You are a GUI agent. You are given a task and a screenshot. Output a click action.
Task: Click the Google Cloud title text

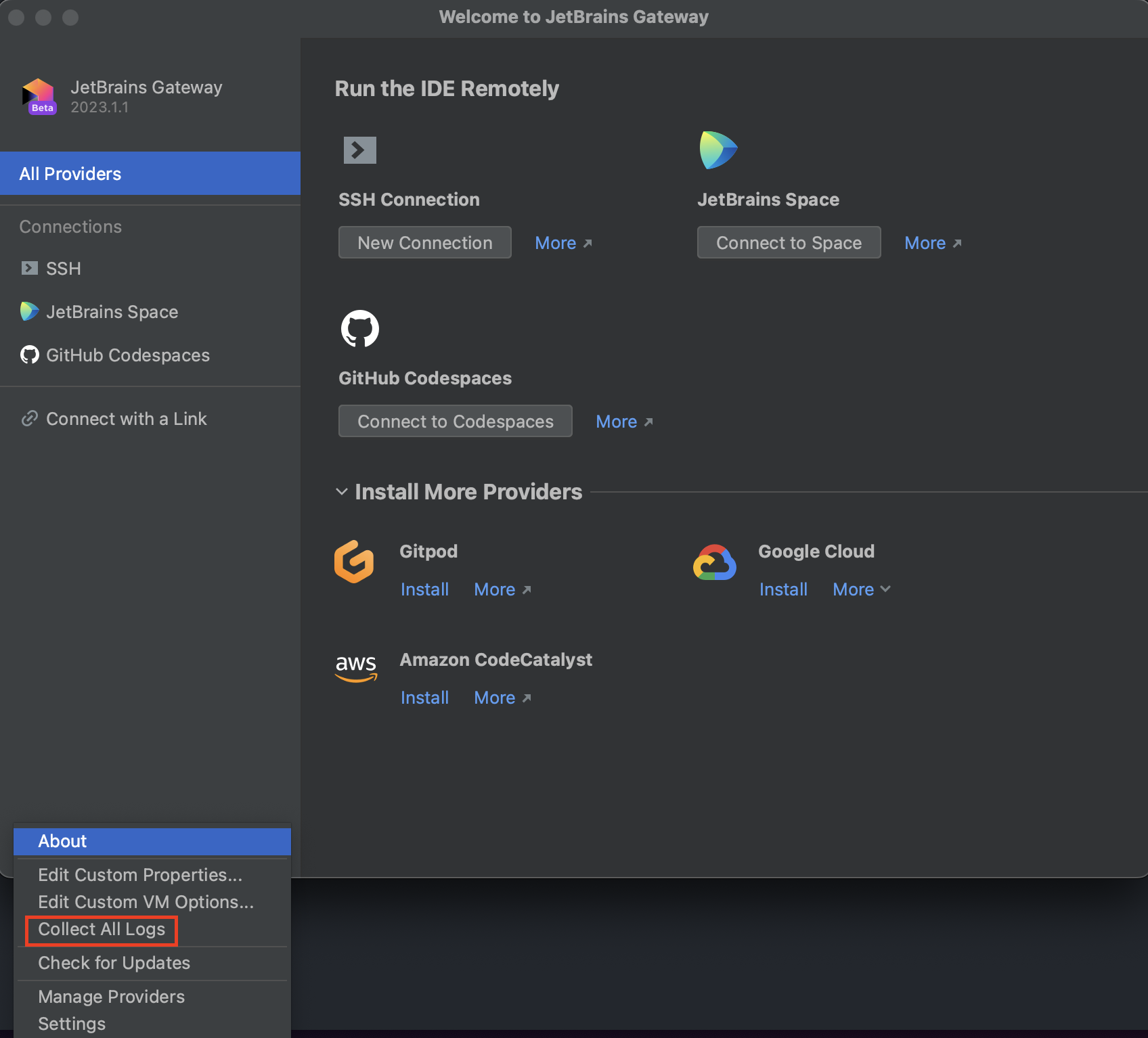[816, 551]
